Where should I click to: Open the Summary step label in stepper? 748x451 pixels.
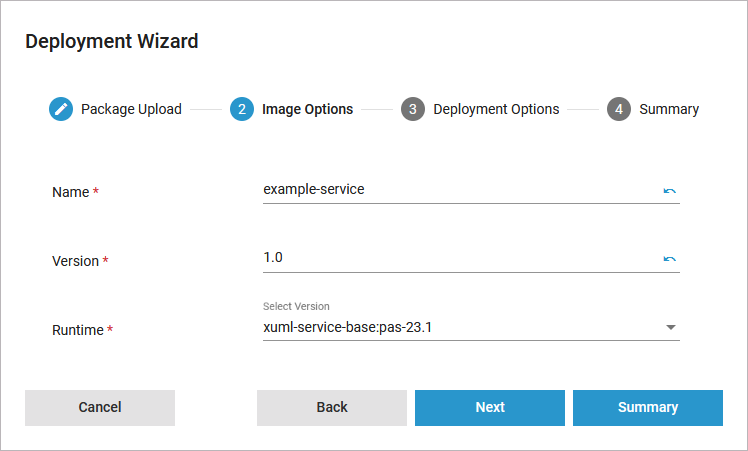coord(669,109)
